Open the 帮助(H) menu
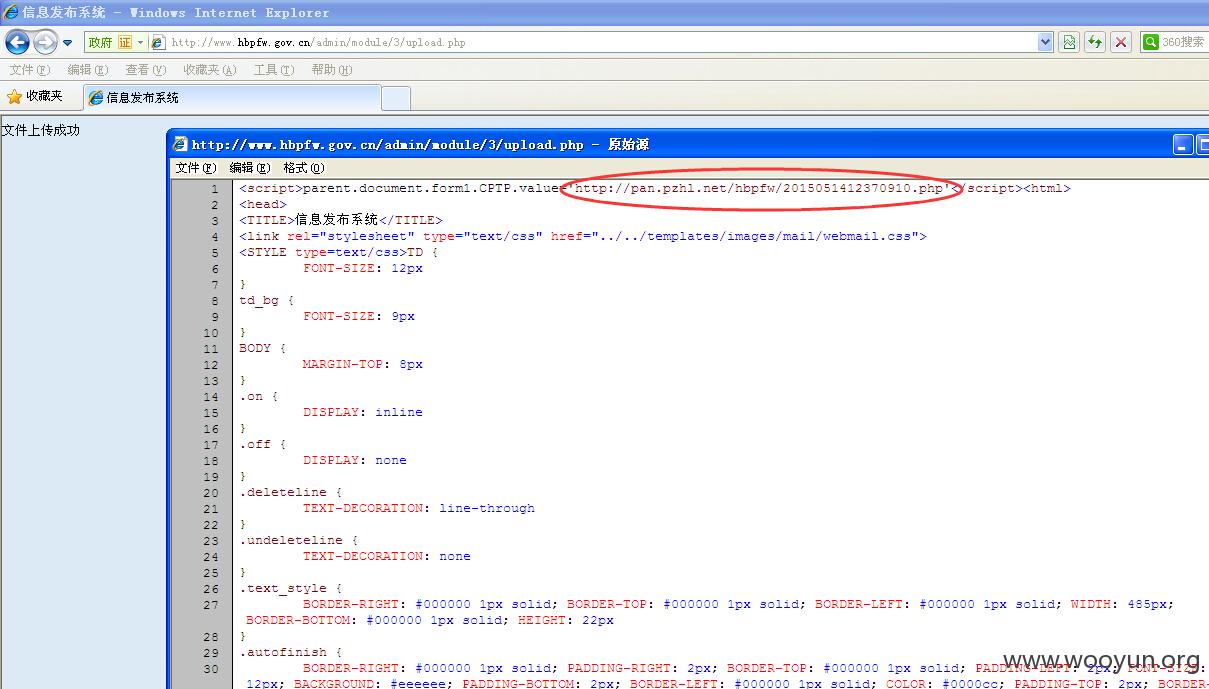Image resolution: width=1209 pixels, height=689 pixels. click(331, 70)
